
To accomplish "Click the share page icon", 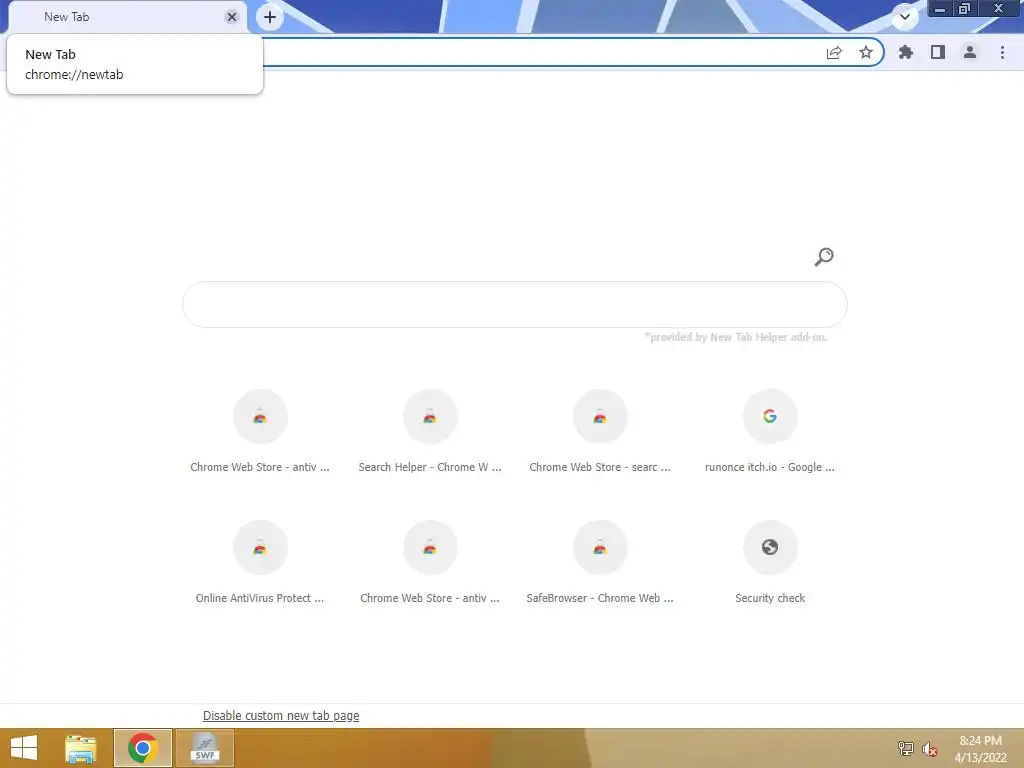I will [x=834, y=52].
